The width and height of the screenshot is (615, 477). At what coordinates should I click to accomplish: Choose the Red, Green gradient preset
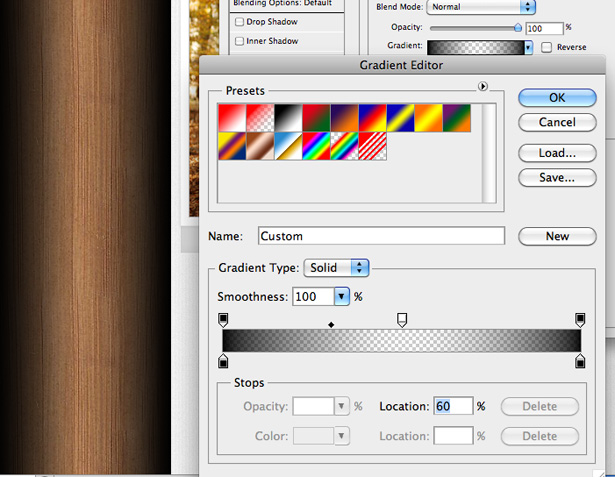click(316, 118)
